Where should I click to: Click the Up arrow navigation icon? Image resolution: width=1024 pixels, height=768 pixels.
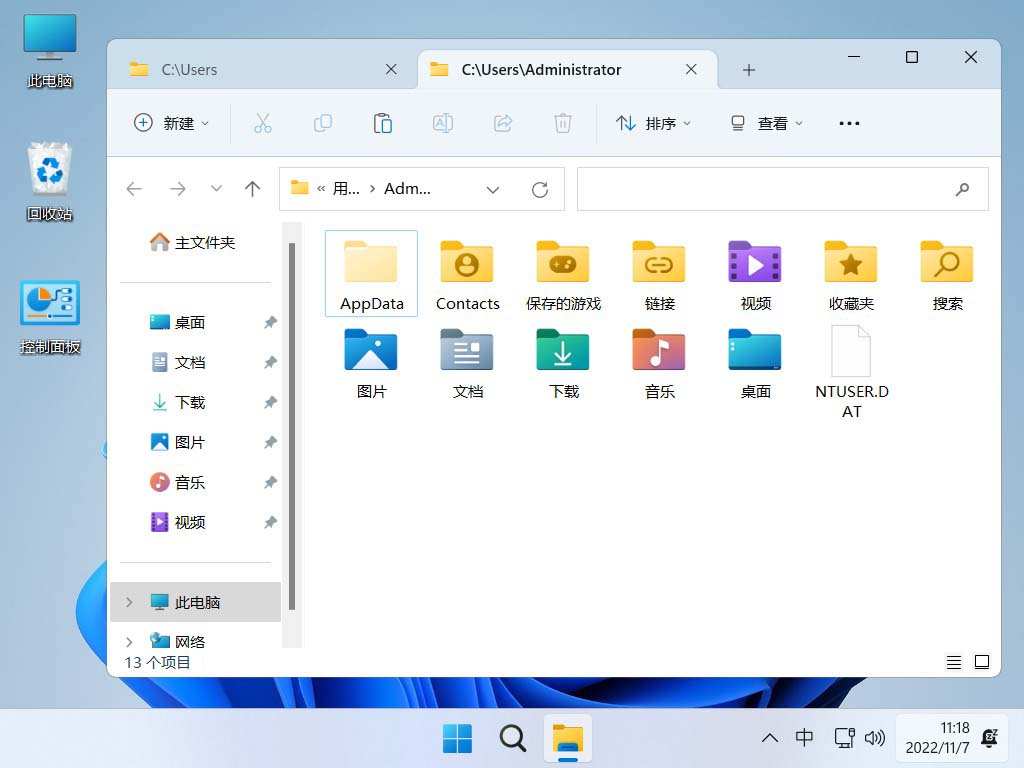(253, 189)
